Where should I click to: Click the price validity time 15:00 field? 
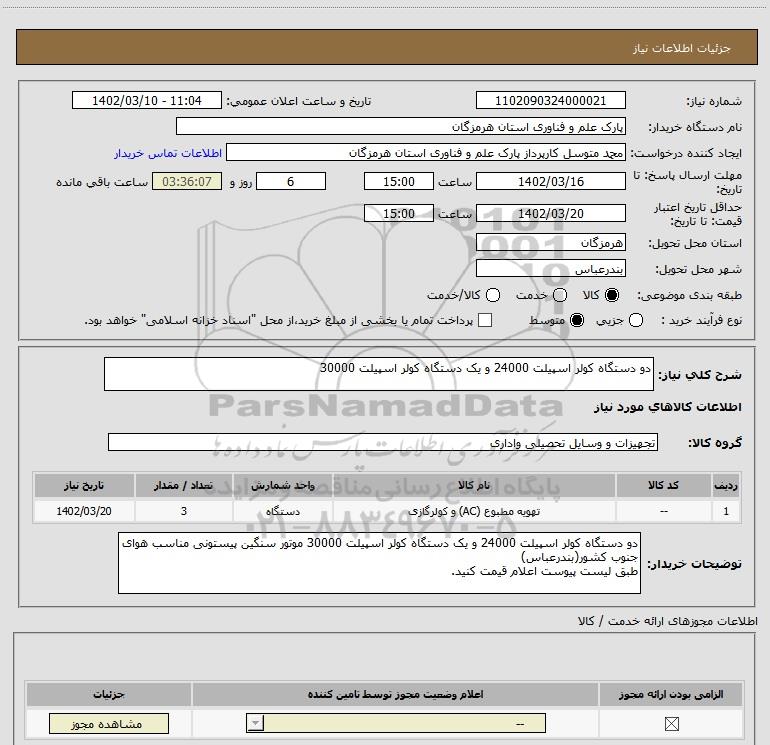pos(399,213)
